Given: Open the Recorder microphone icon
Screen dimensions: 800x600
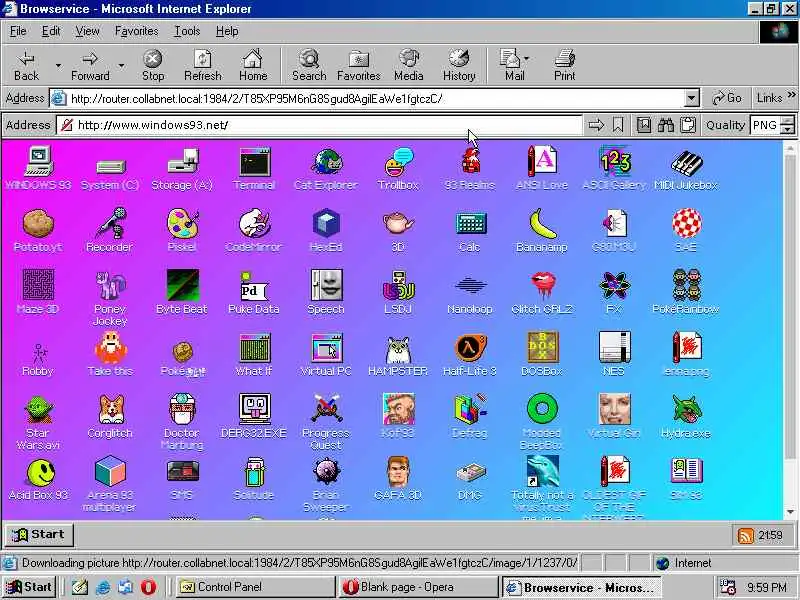Looking at the screenshot, I should click(110, 231).
